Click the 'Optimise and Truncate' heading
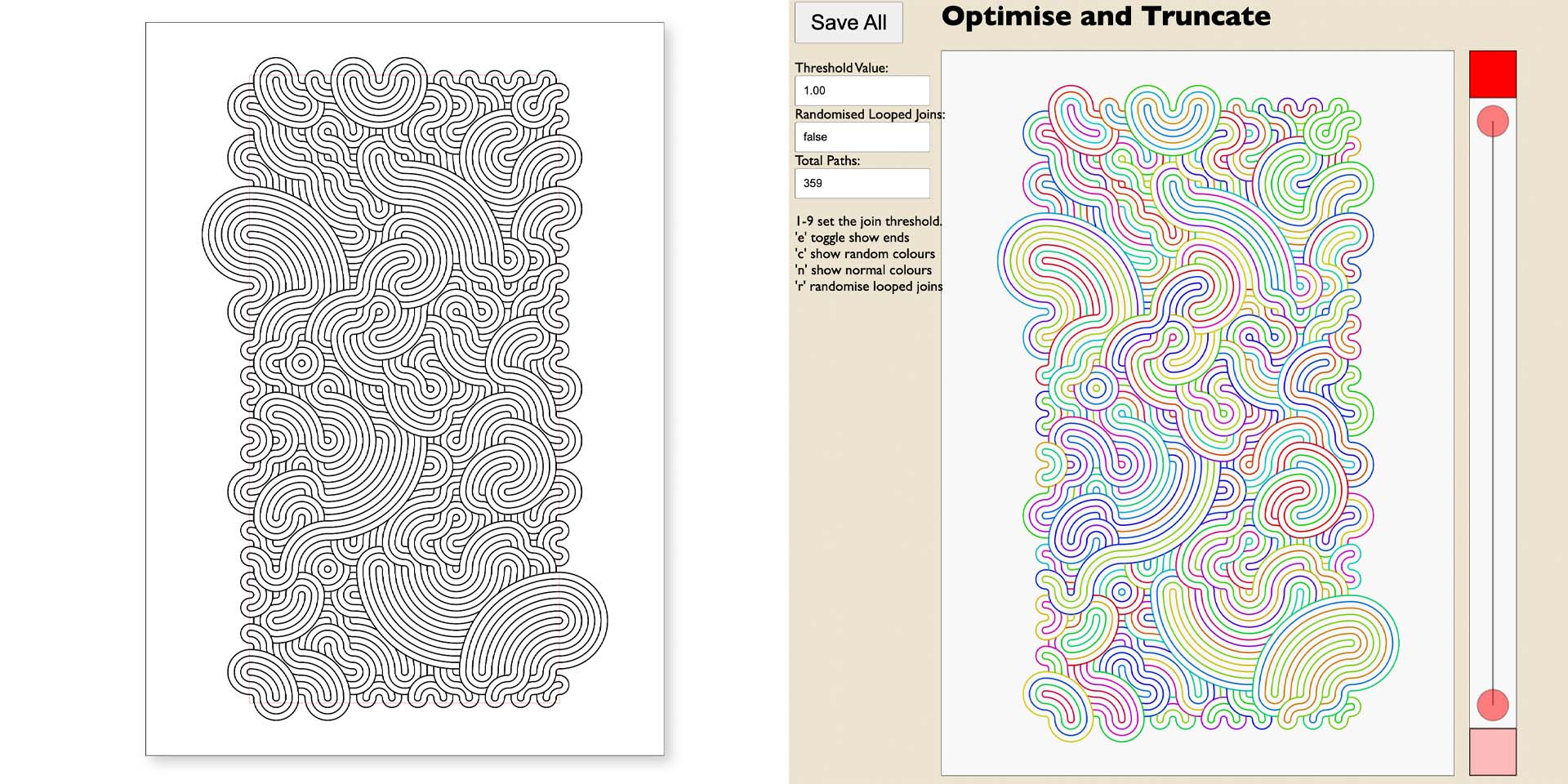The width and height of the screenshot is (1568, 784). tap(1106, 16)
